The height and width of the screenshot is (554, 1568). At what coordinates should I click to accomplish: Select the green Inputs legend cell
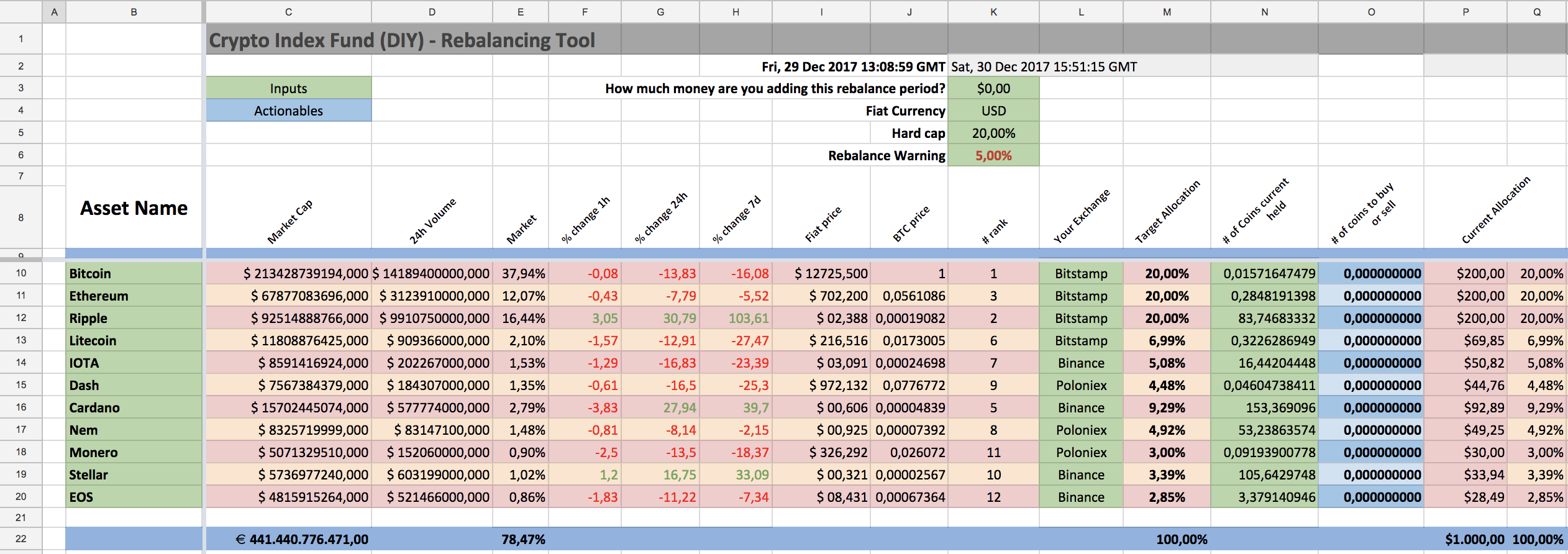pos(288,88)
